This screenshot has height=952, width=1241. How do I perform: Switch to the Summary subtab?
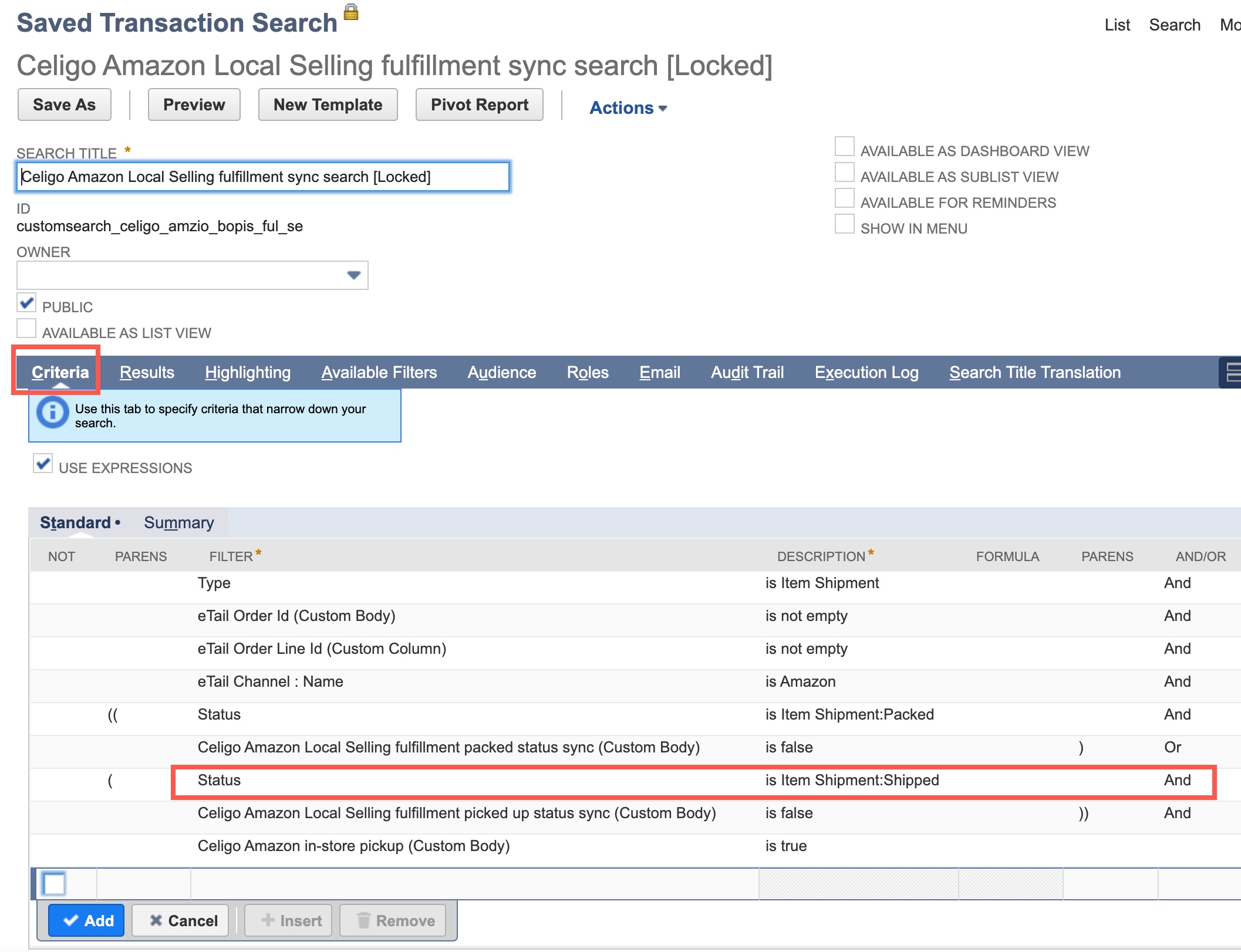pos(179,522)
